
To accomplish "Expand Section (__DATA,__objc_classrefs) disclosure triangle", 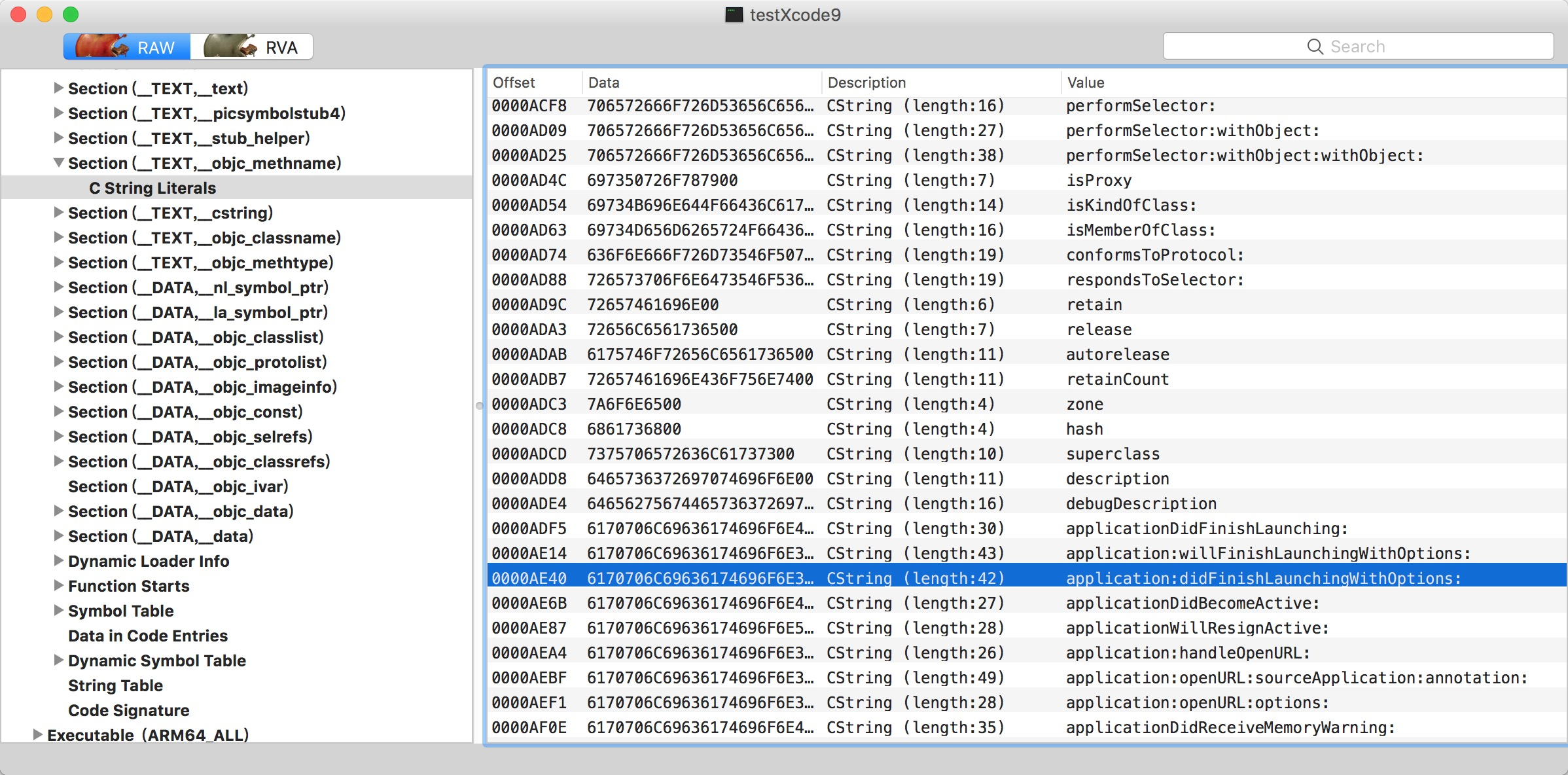I will click(58, 461).
